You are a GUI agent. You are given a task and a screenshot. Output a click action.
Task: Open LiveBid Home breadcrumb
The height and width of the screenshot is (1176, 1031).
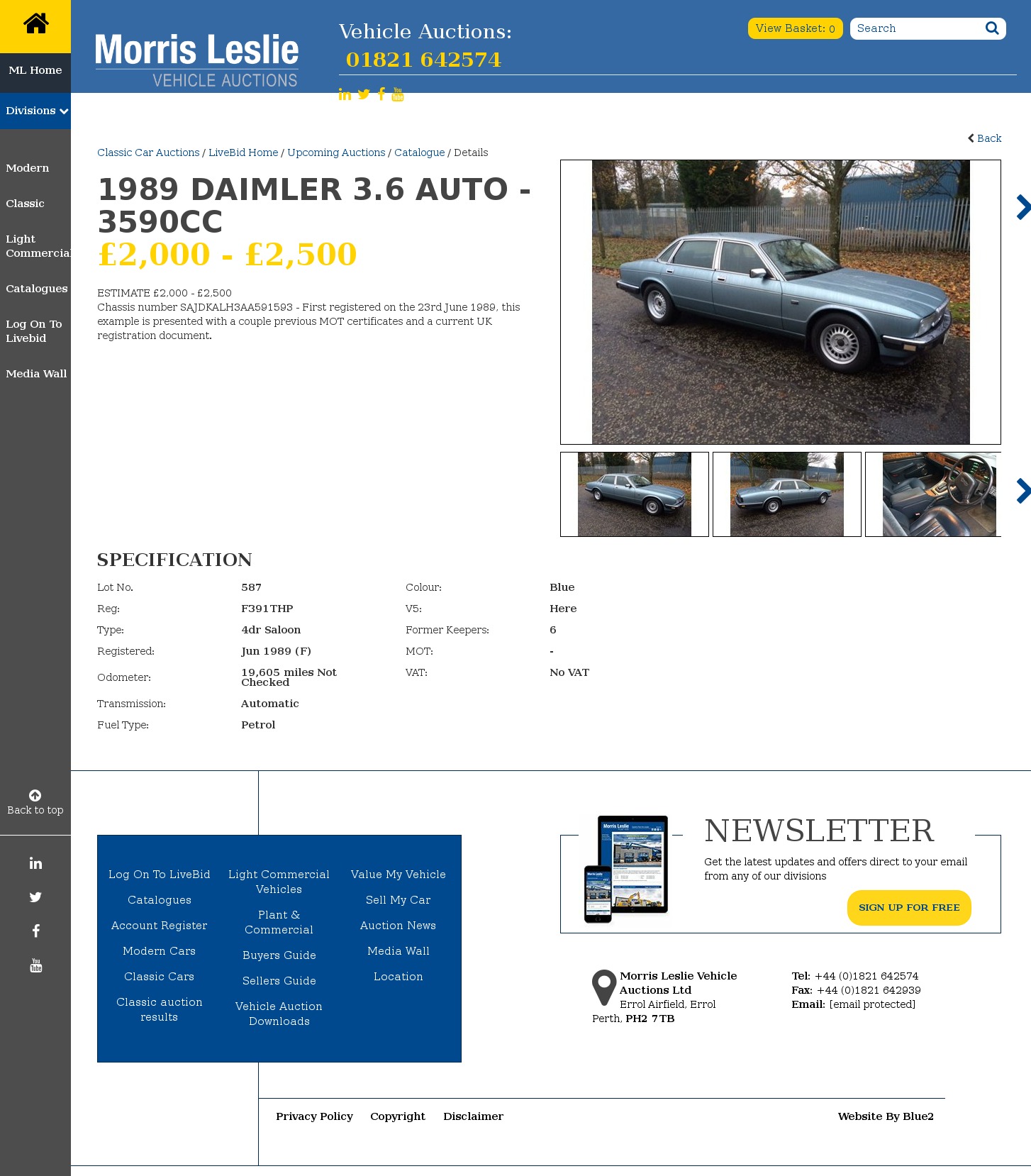coord(243,152)
